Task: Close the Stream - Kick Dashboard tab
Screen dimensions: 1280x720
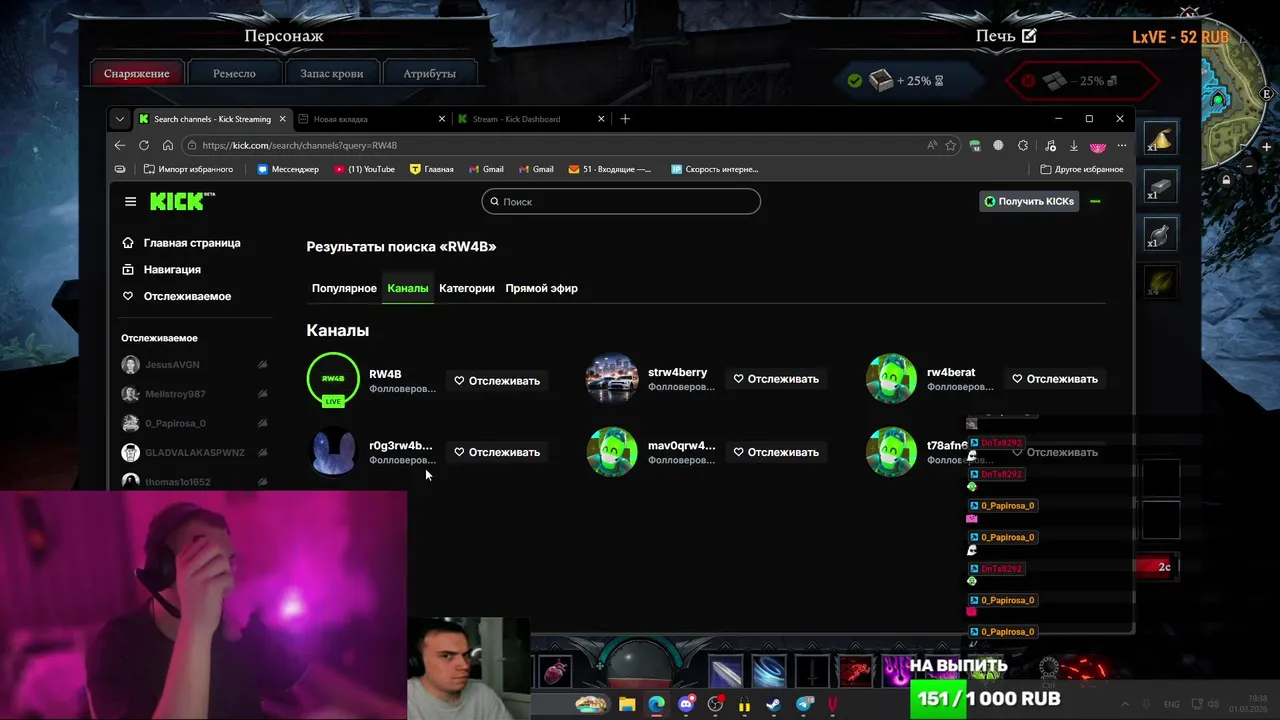Action: coord(601,118)
